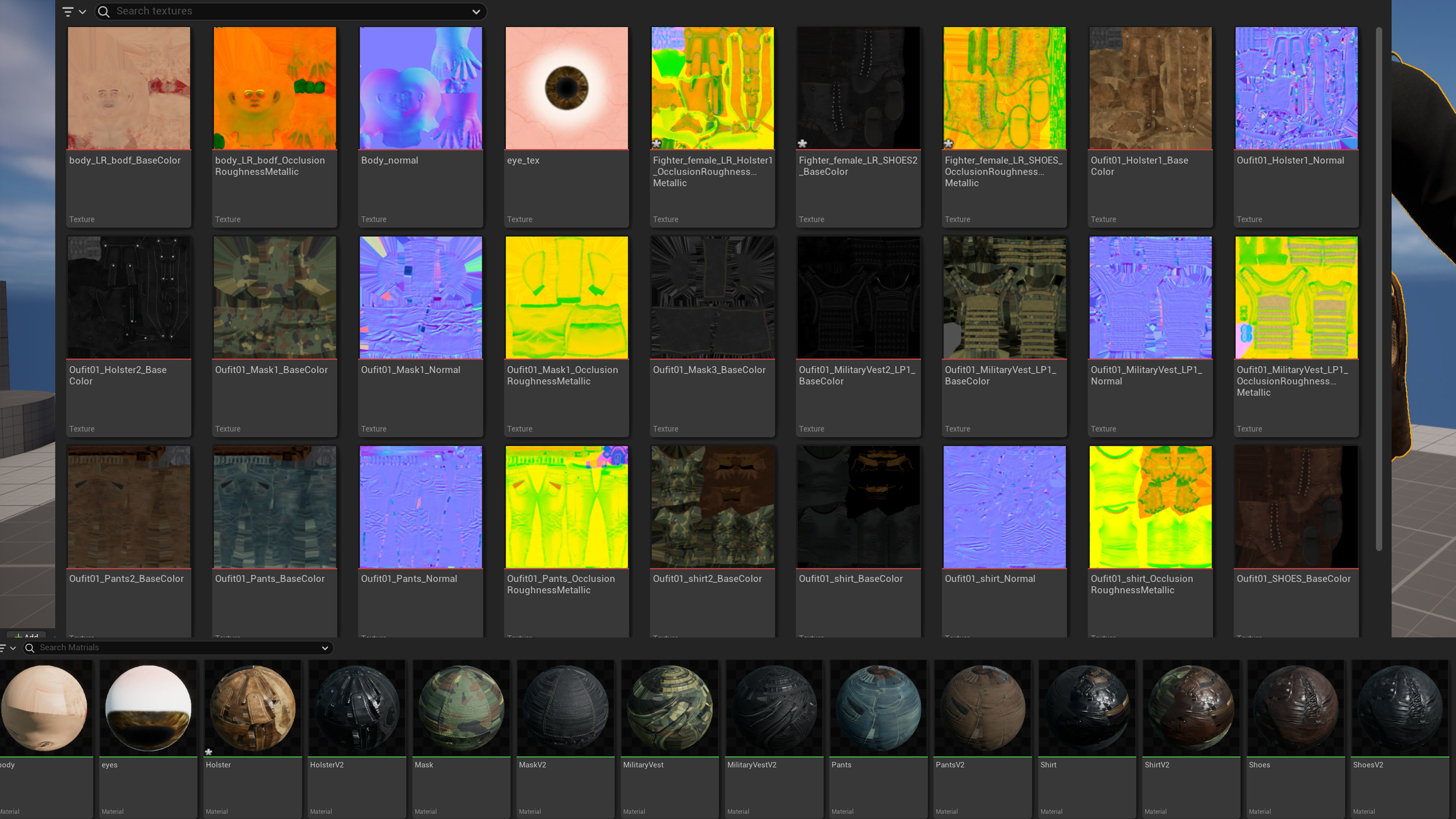The width and height of the screenshot is (1456, 819).
Task: Click the magnifier icon in textures search
Action: 104,11
